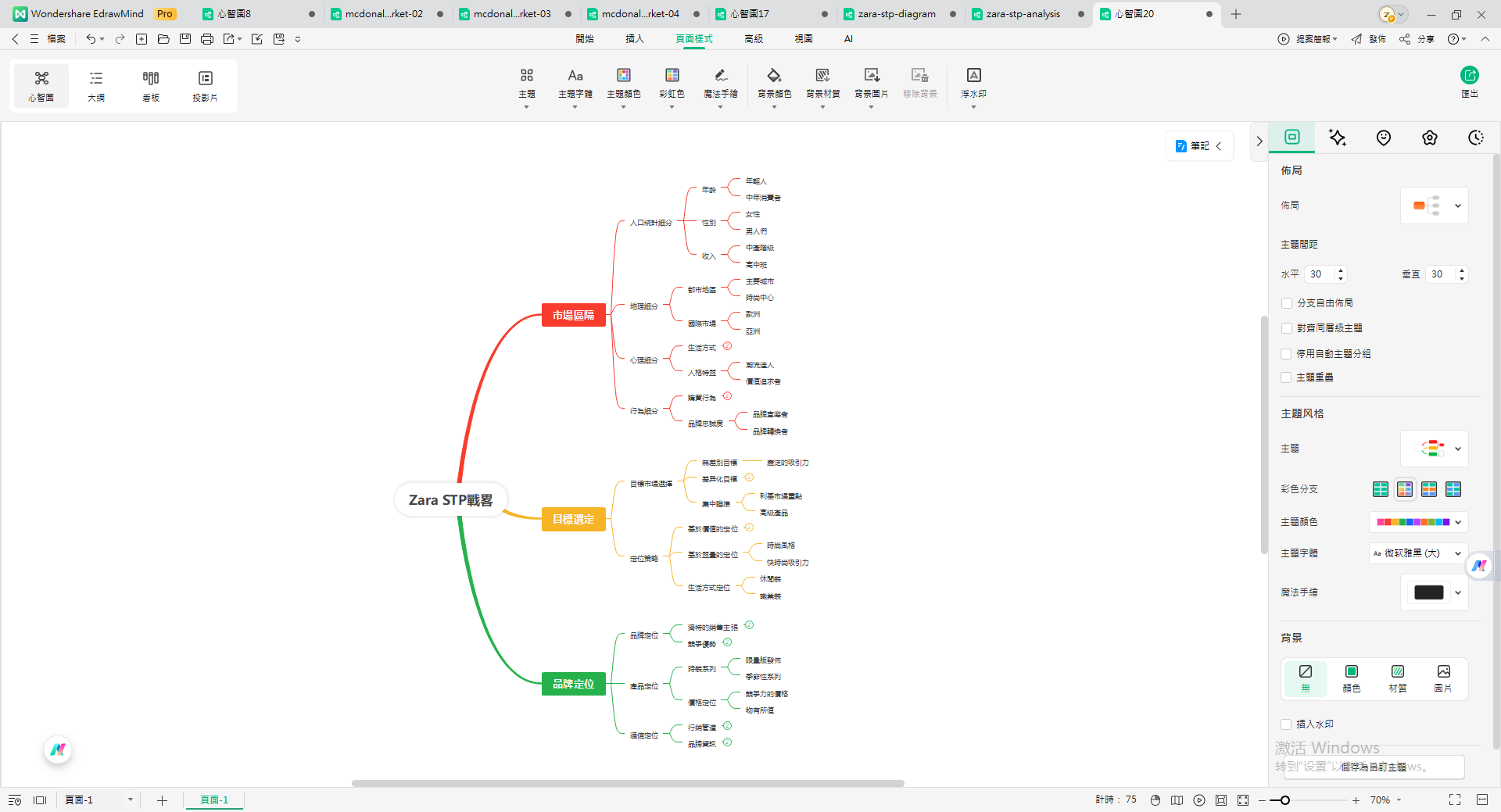Click the 背景顏色 background color icon
The image size is (1501, 812).
click(774, 76)
